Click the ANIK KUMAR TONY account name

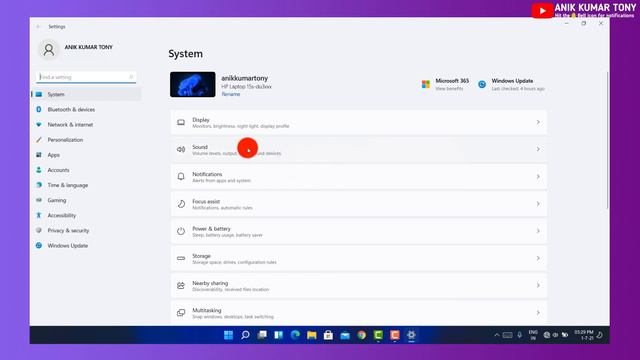pos(89,47)
